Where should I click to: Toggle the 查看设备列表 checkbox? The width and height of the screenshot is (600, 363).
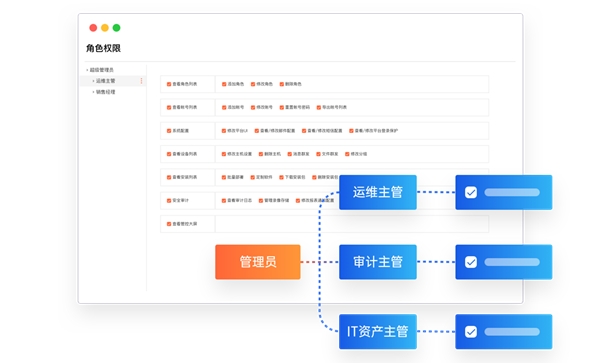(169, 154)
